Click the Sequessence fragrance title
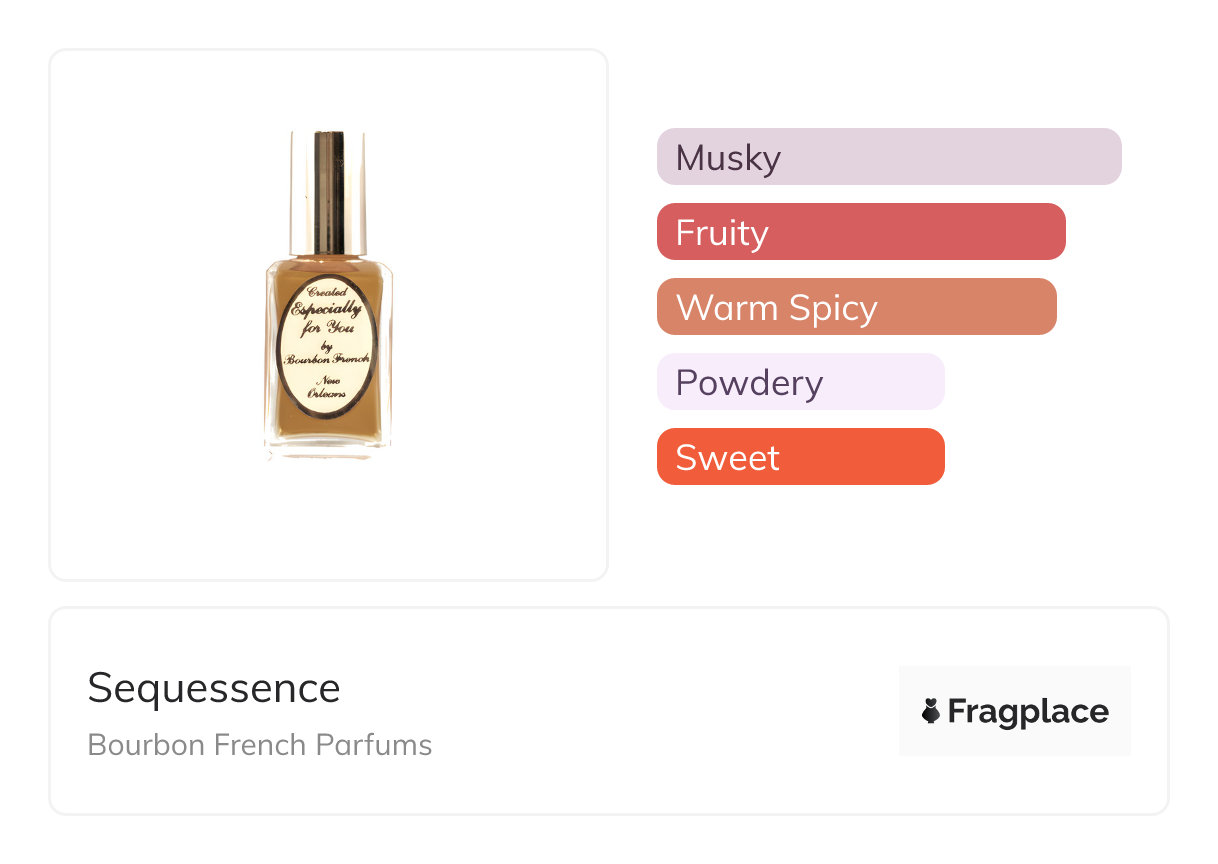Viewport: 1218px width, 864px height. coord(214,688)
